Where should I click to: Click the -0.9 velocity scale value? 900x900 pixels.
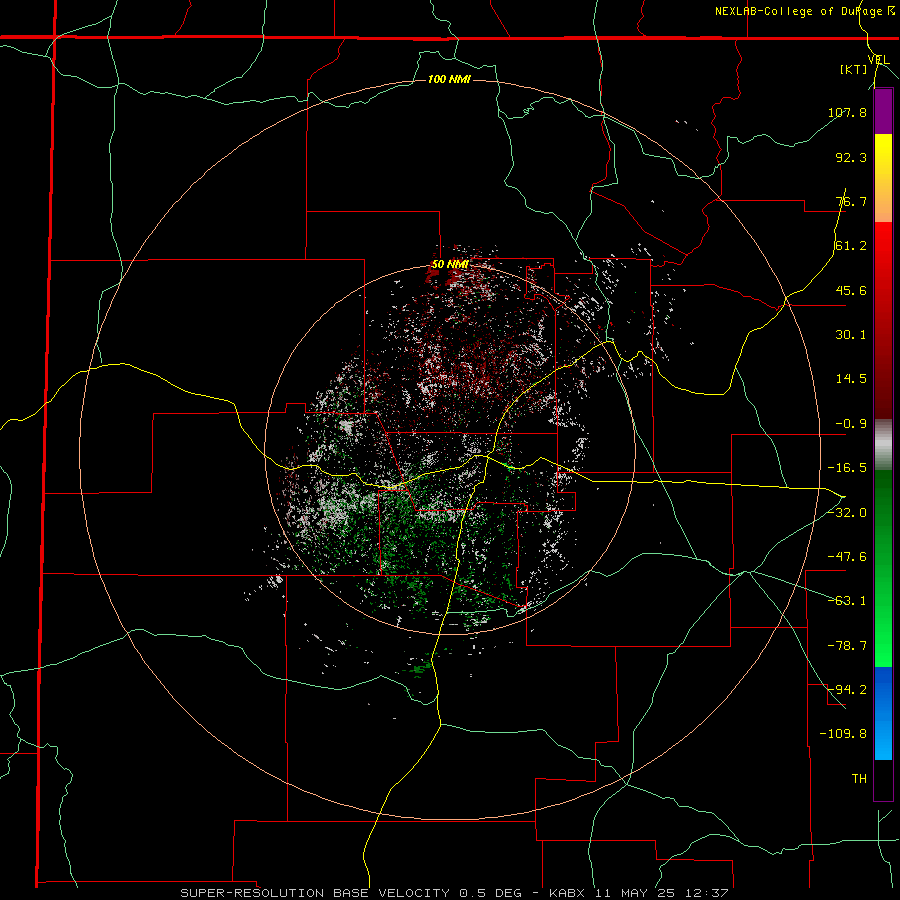tap(851, 424)
